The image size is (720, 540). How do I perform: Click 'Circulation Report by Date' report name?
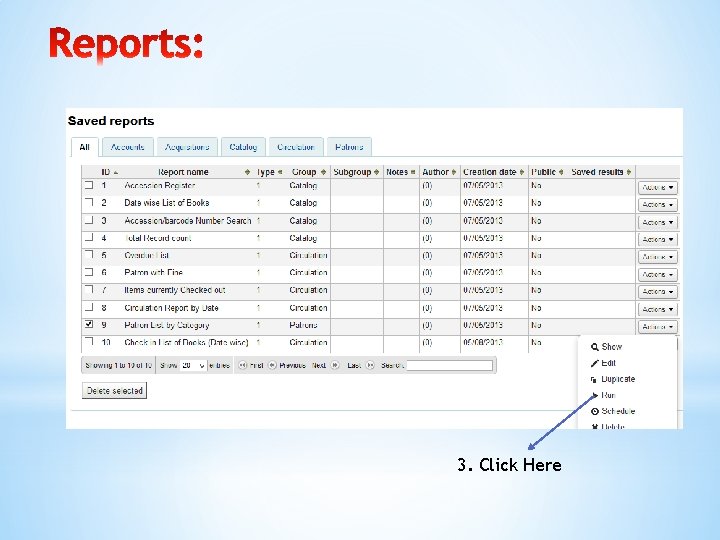pyautogui.click(x=171, y=308)
